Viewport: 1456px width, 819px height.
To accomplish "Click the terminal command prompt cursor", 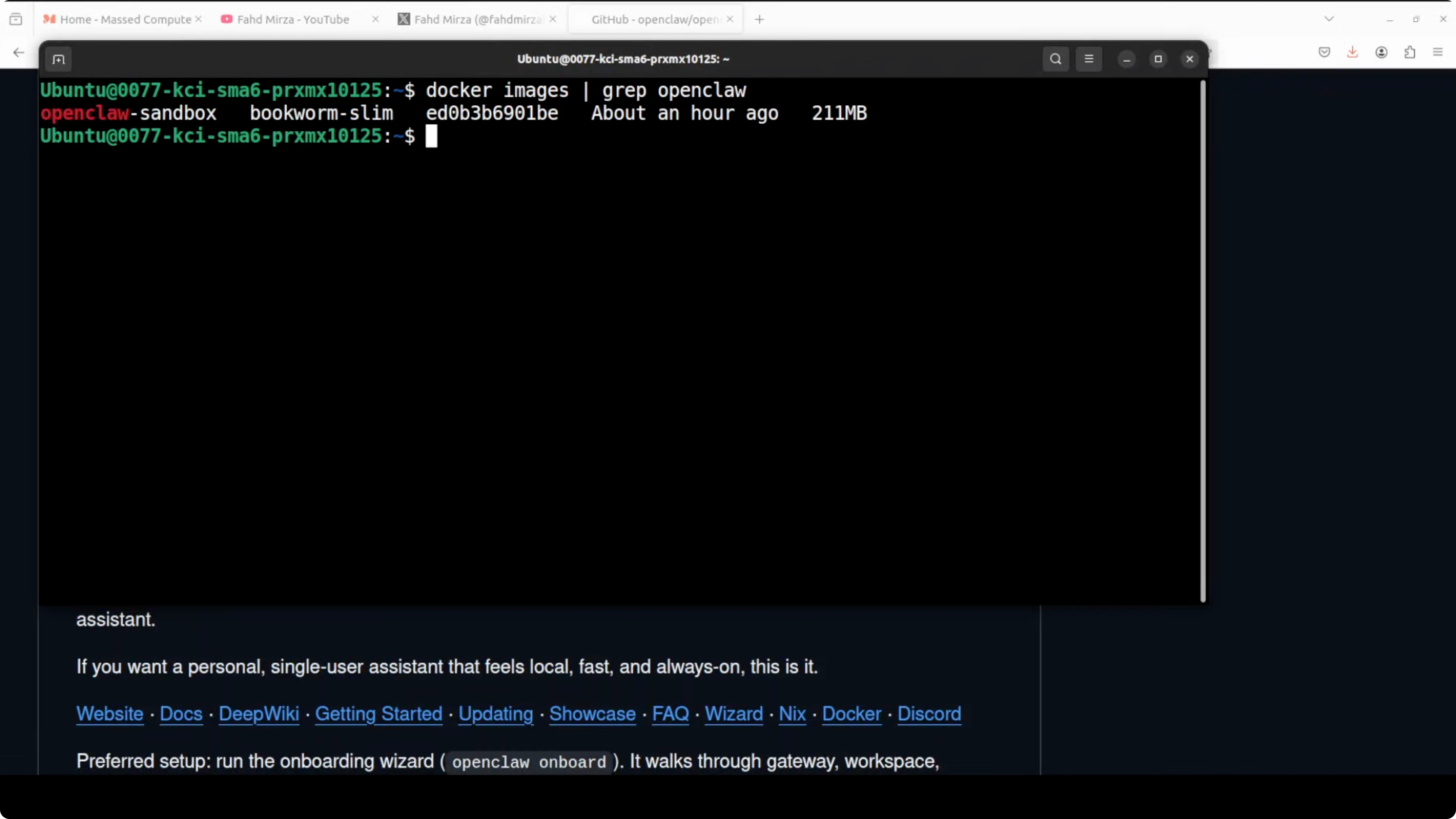I will click(x=431, y=136).
